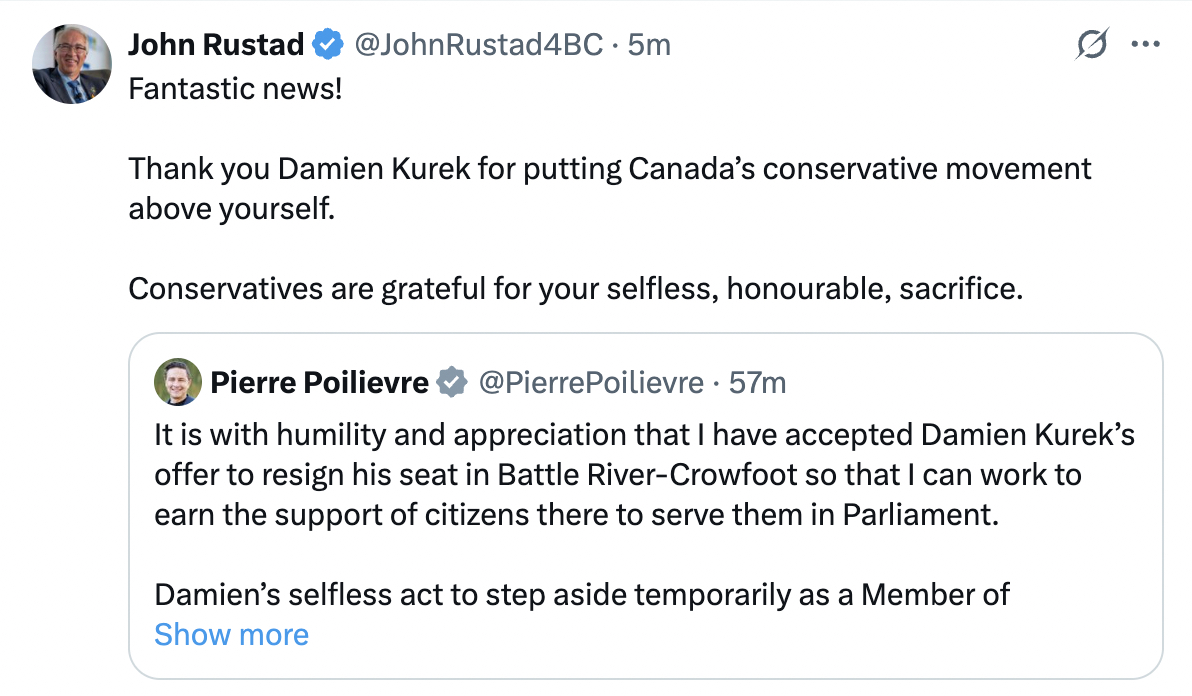Open the Grok explain-post icon
1192x696 pixels.
1093,45
